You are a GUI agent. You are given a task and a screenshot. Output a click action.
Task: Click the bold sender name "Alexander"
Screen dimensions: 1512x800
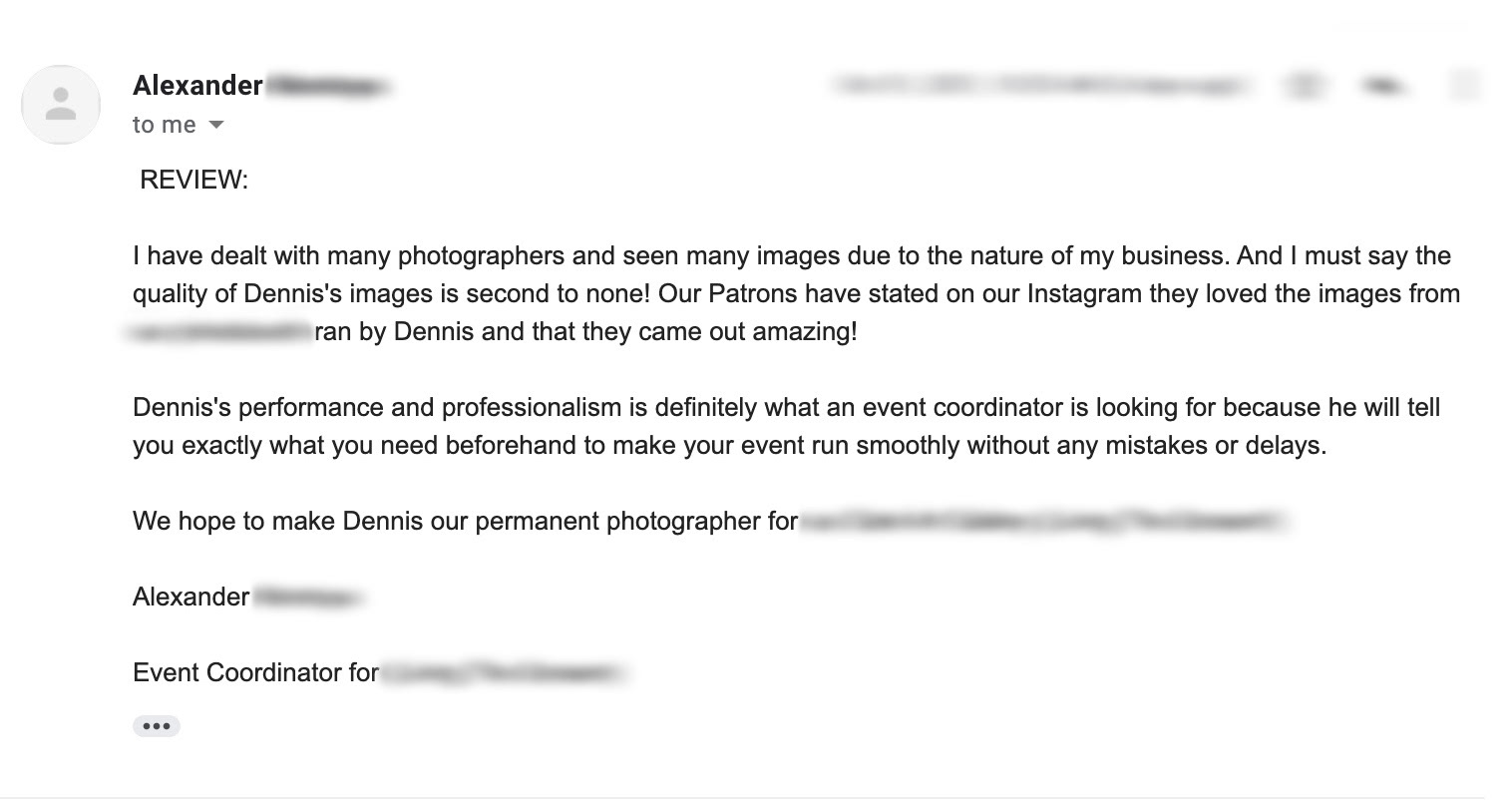tap(197, 86)
